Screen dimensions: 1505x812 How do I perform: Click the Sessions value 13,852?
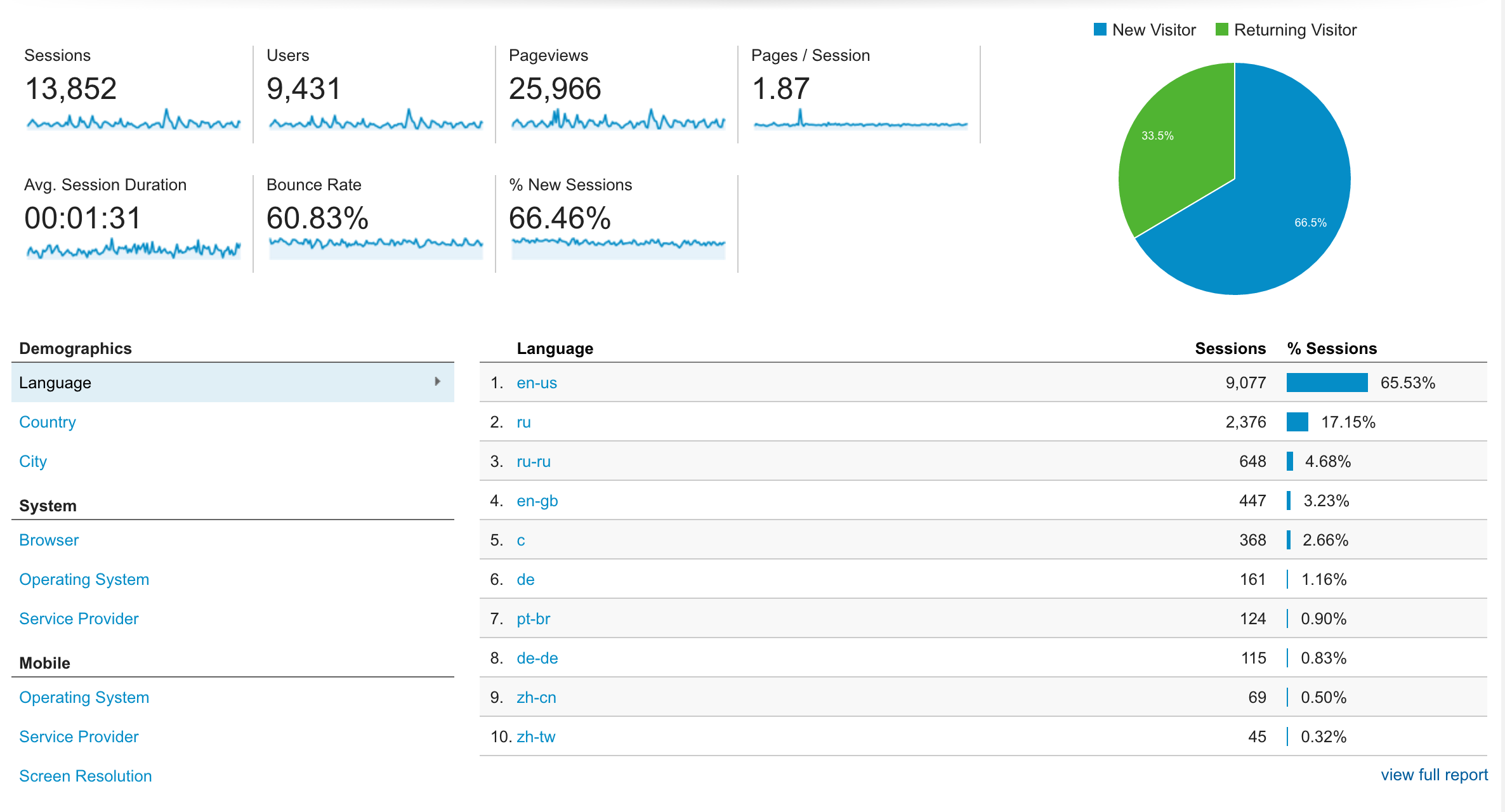pos(70,88)
